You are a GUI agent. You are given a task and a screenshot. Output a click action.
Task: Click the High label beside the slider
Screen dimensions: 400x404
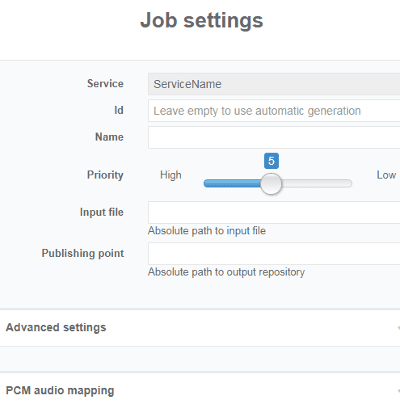click(x=171, y=175)
